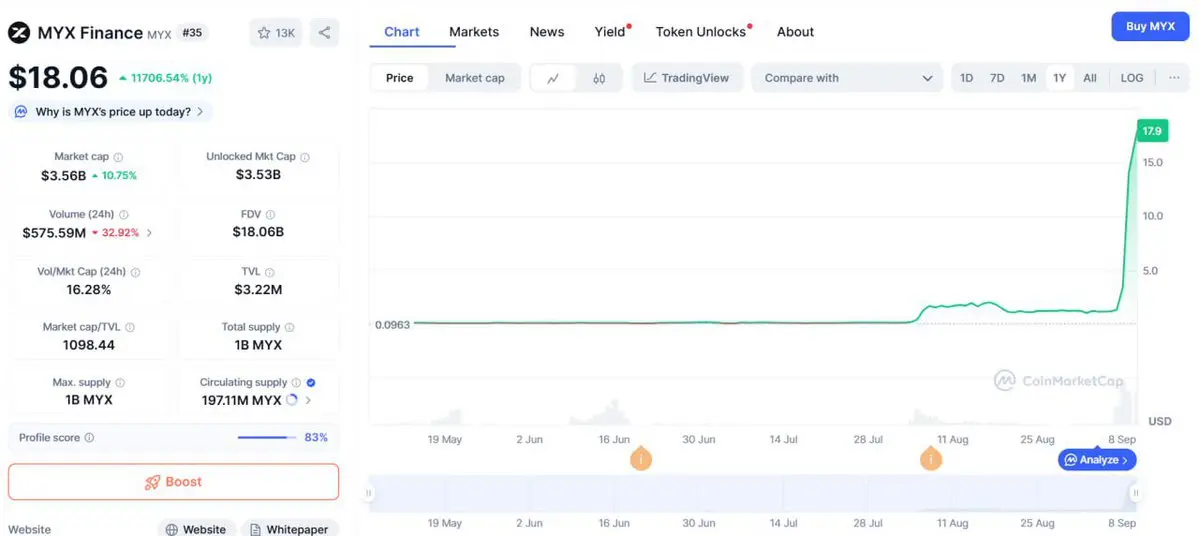Open the share icon button
The width and height of the screenshot is (1199, 536).
pos(324,33)
